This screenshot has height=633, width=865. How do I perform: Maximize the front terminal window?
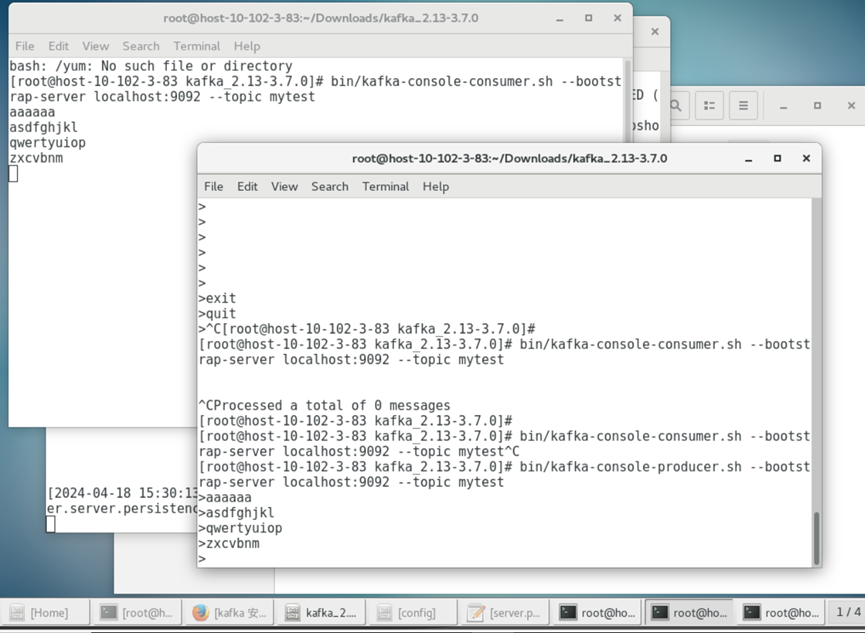point(777,158)
